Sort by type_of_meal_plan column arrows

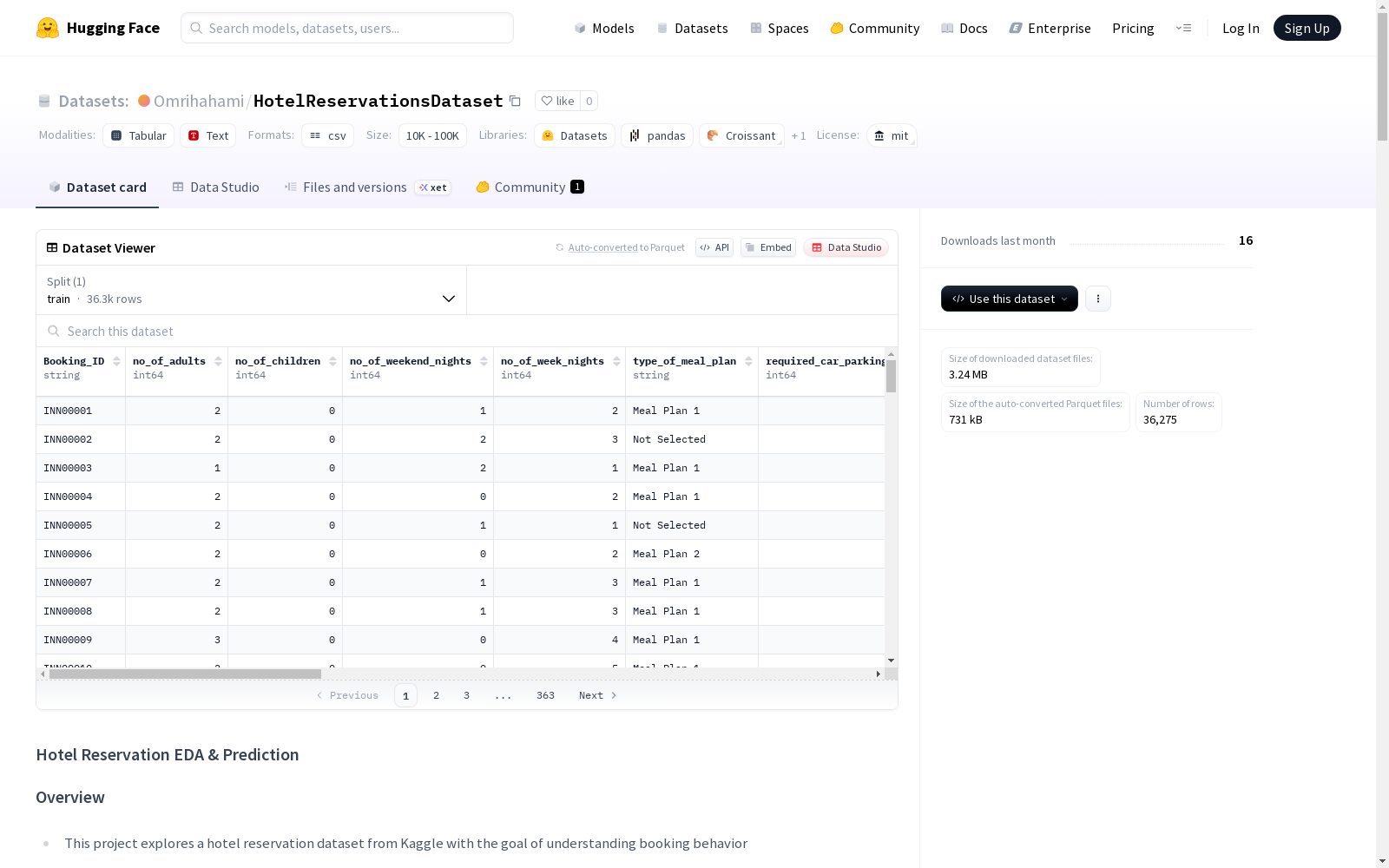pyautogui.click(x=748, y=361)
